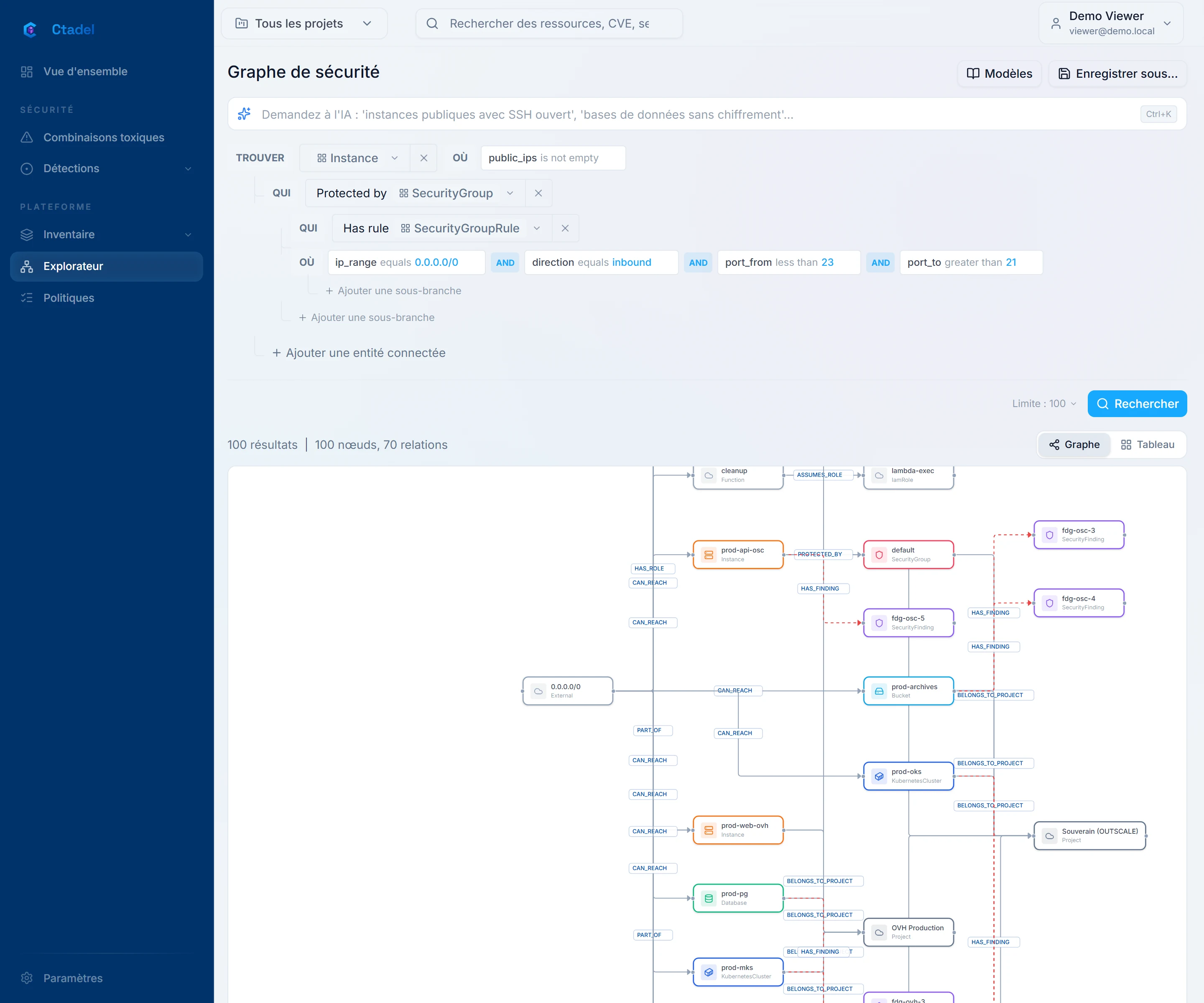Open Protected by SecurityGroup dropdown
The width and height of the screenshot is (1204, 1003).
point(415,193)
